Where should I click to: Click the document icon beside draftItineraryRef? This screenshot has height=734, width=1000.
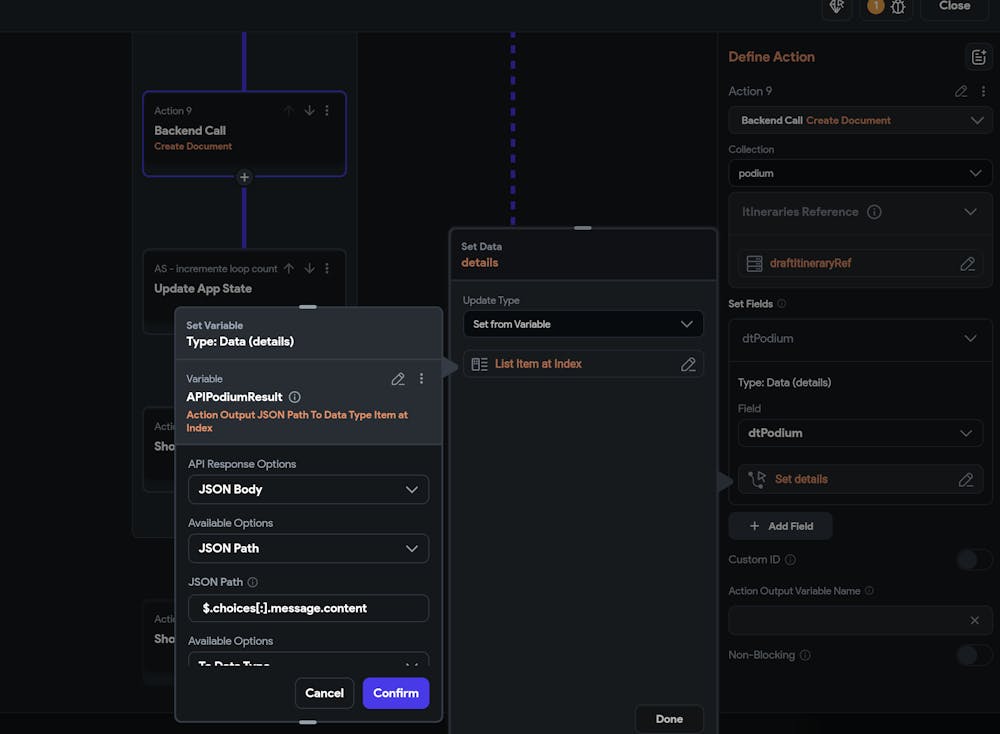tap(754, 263)
